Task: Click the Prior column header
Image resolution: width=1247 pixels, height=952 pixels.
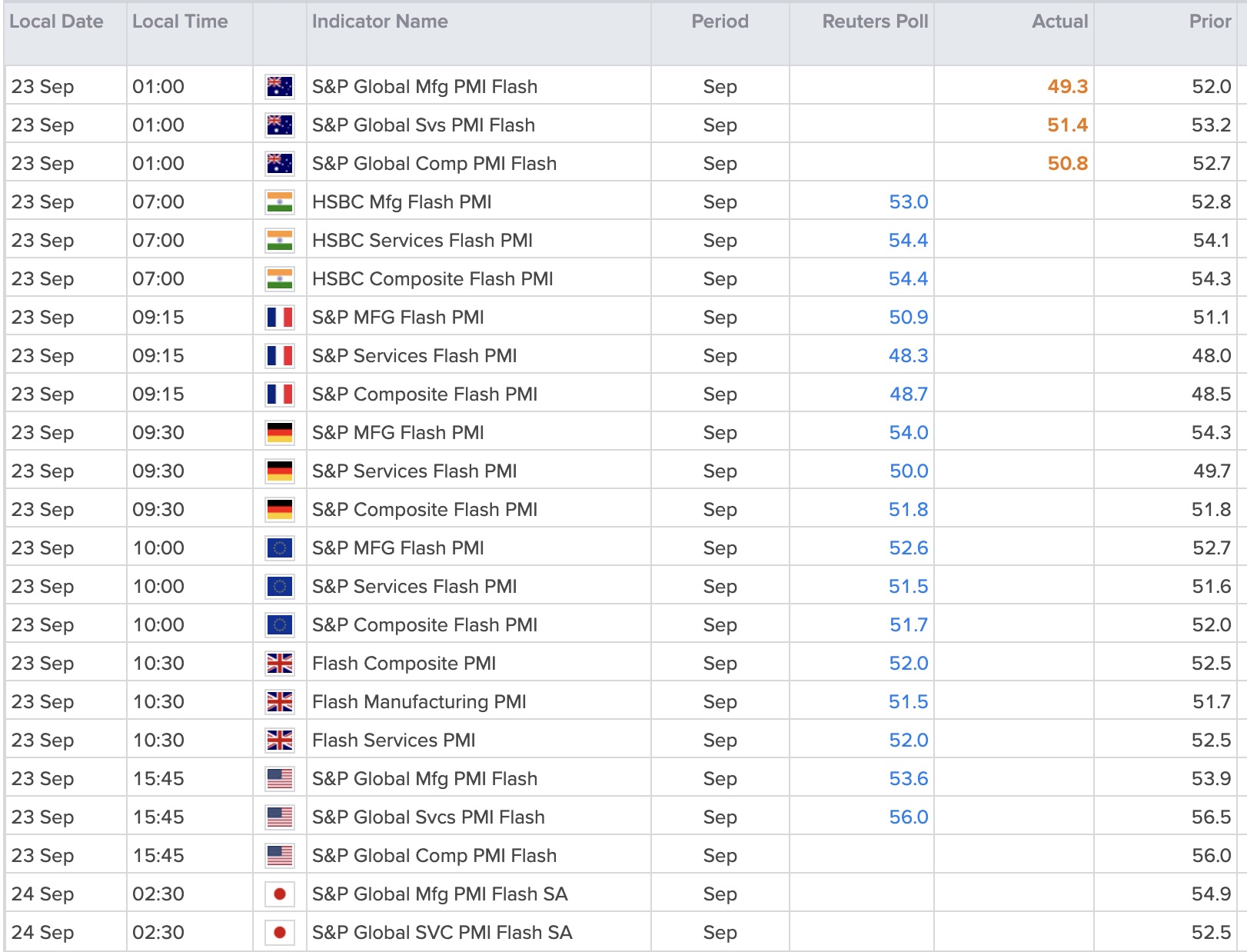Action: coord(1210,22)
